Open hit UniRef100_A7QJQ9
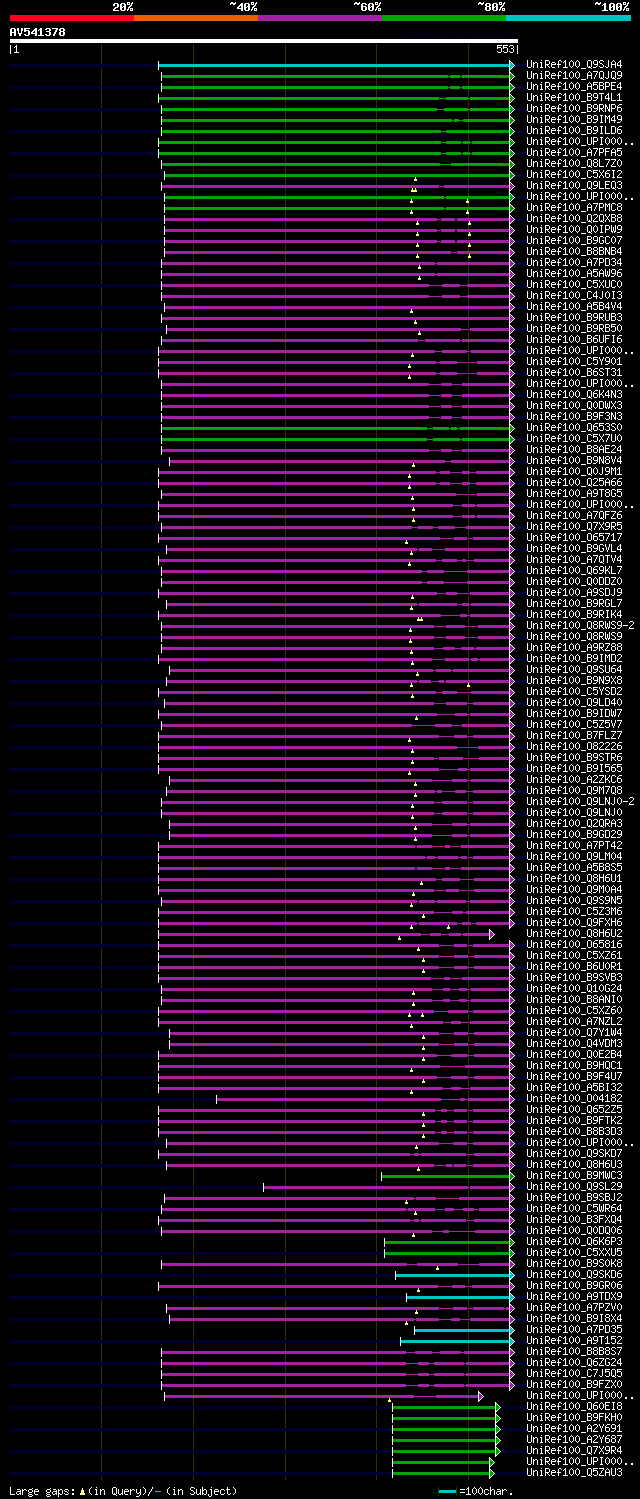This screenshot has width=640, height=1499. [574, 75]
